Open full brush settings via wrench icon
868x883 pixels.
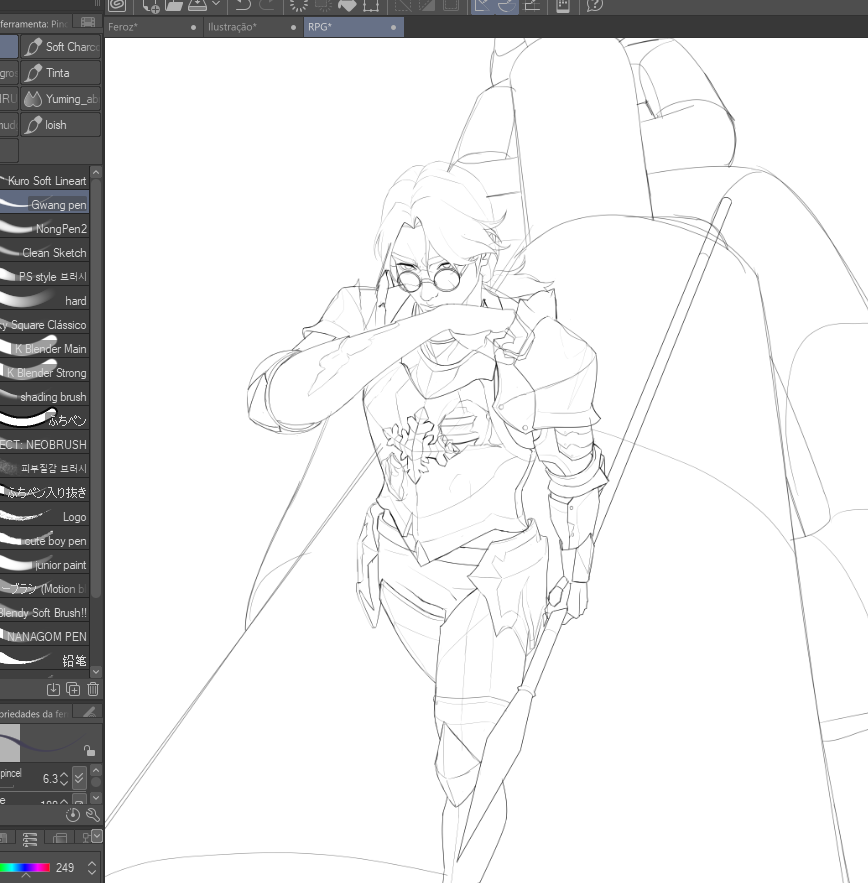pyautogui.click(x=93, y=816)
